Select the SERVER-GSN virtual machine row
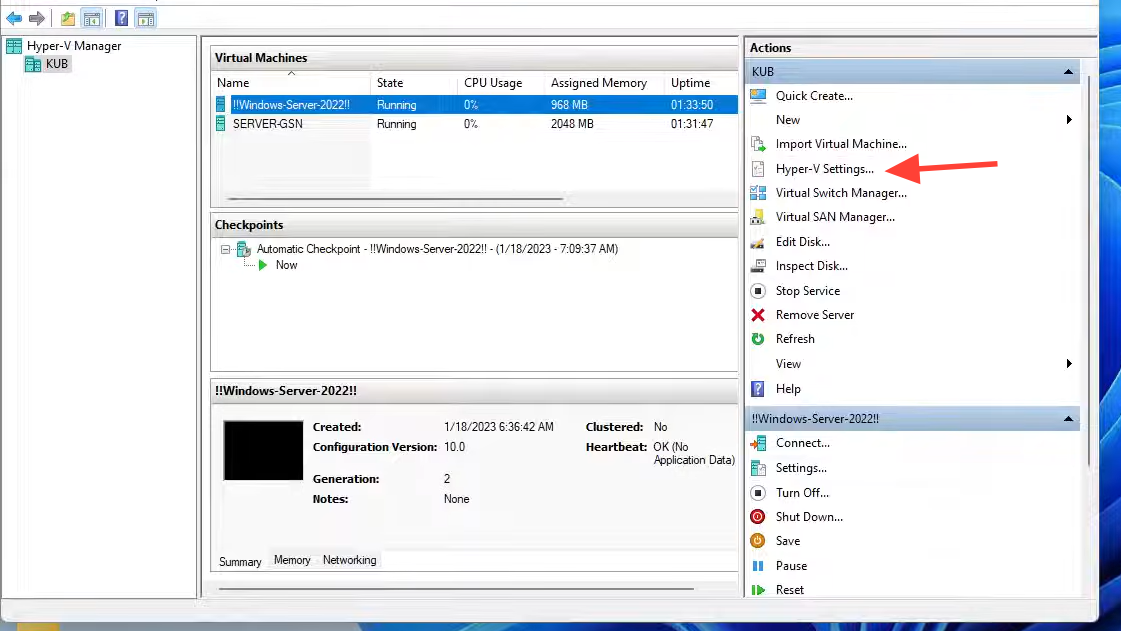Screen dimensions: 1121x631 [475, 124]
